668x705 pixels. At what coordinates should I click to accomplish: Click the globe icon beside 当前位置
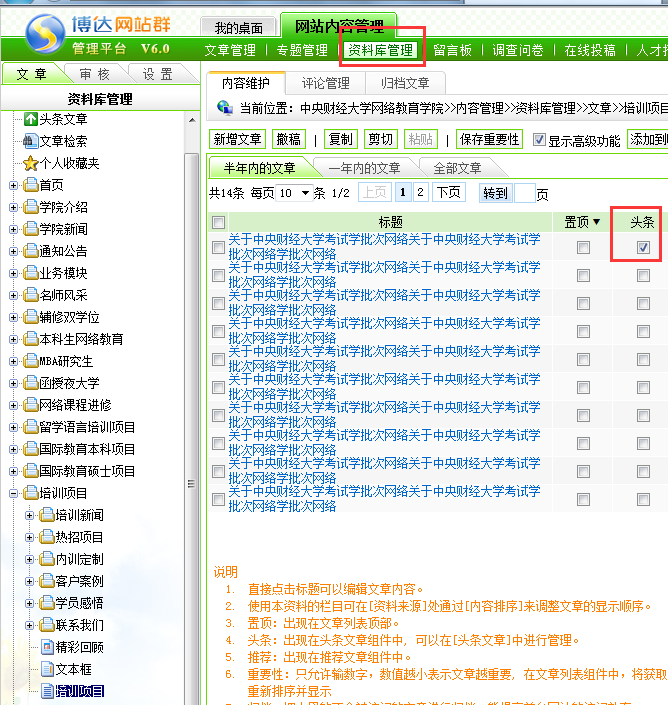(x=225, y=108)
